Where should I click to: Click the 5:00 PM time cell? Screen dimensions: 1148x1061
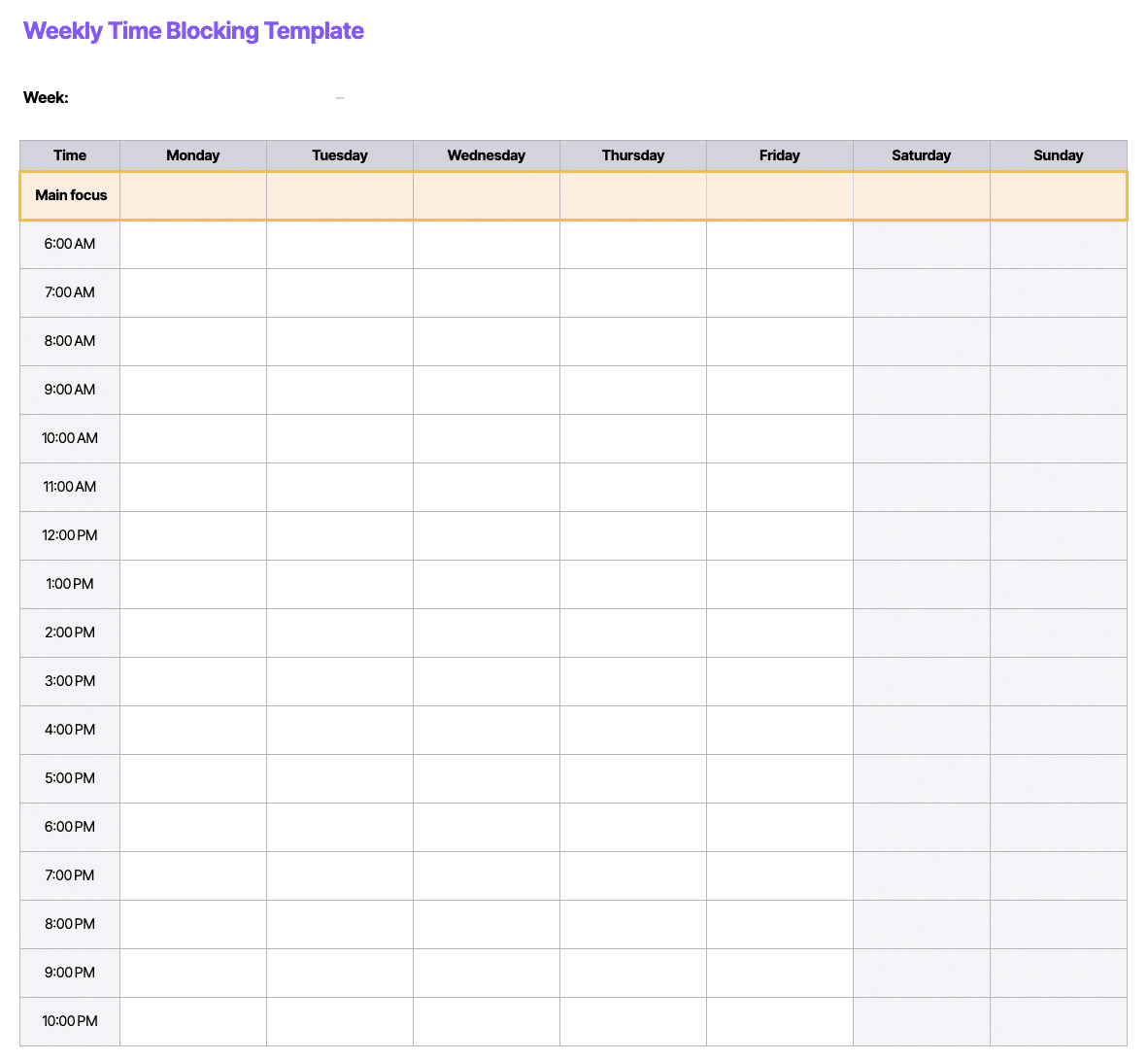click(70, 778)
